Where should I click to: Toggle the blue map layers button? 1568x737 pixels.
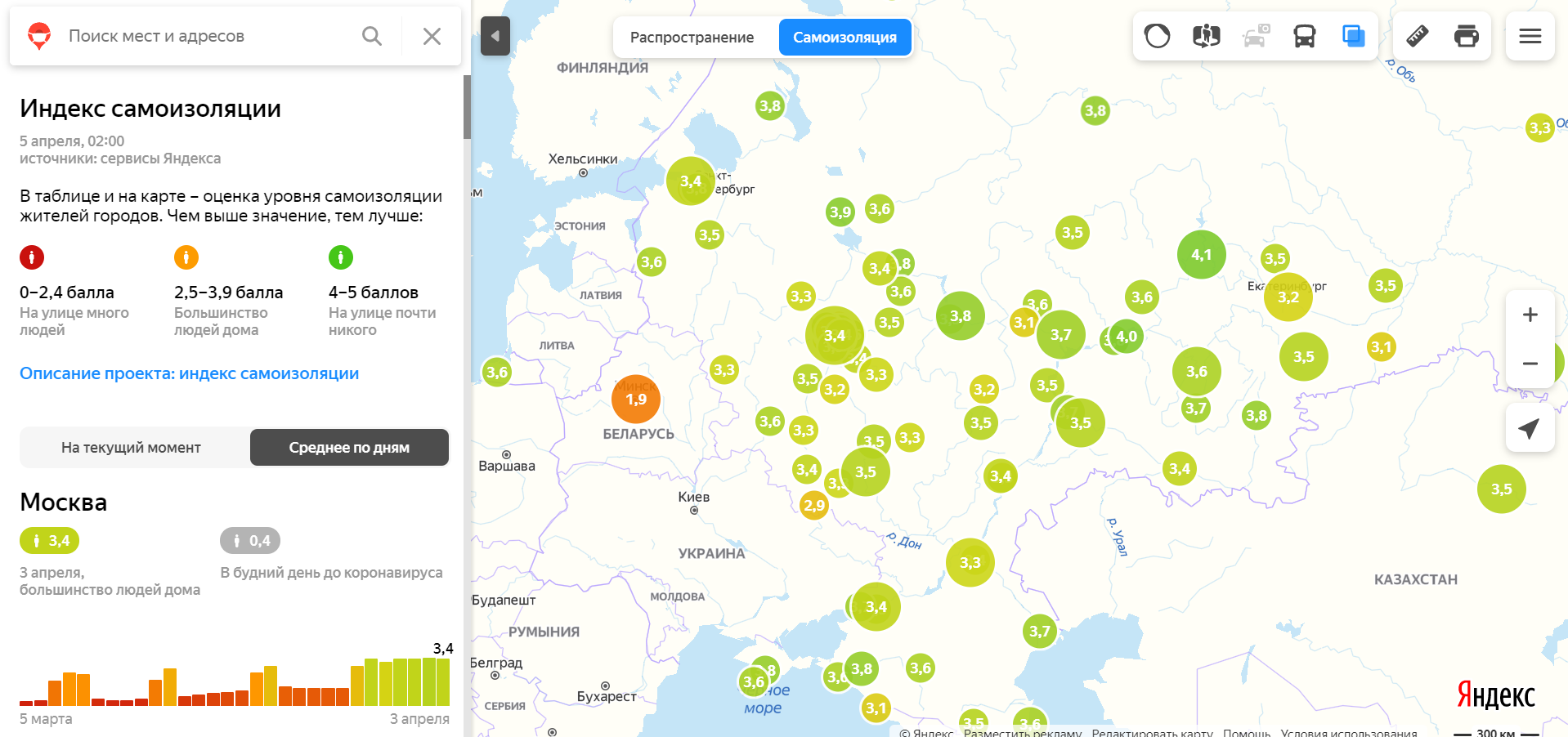tap(1353, 36)
